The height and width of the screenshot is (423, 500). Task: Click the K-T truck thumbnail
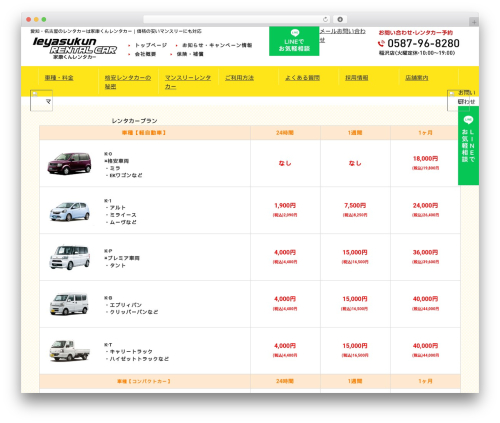click(x=69, y=350)
